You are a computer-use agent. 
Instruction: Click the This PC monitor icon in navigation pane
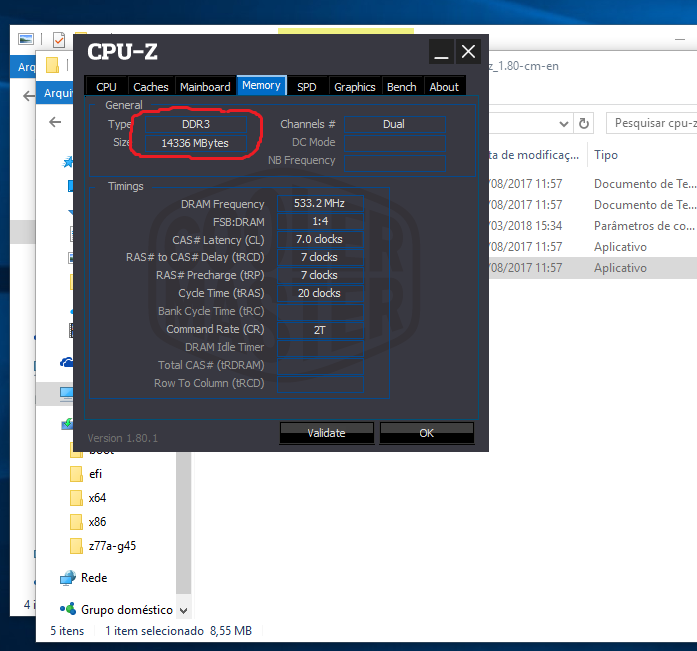point(67,394)
